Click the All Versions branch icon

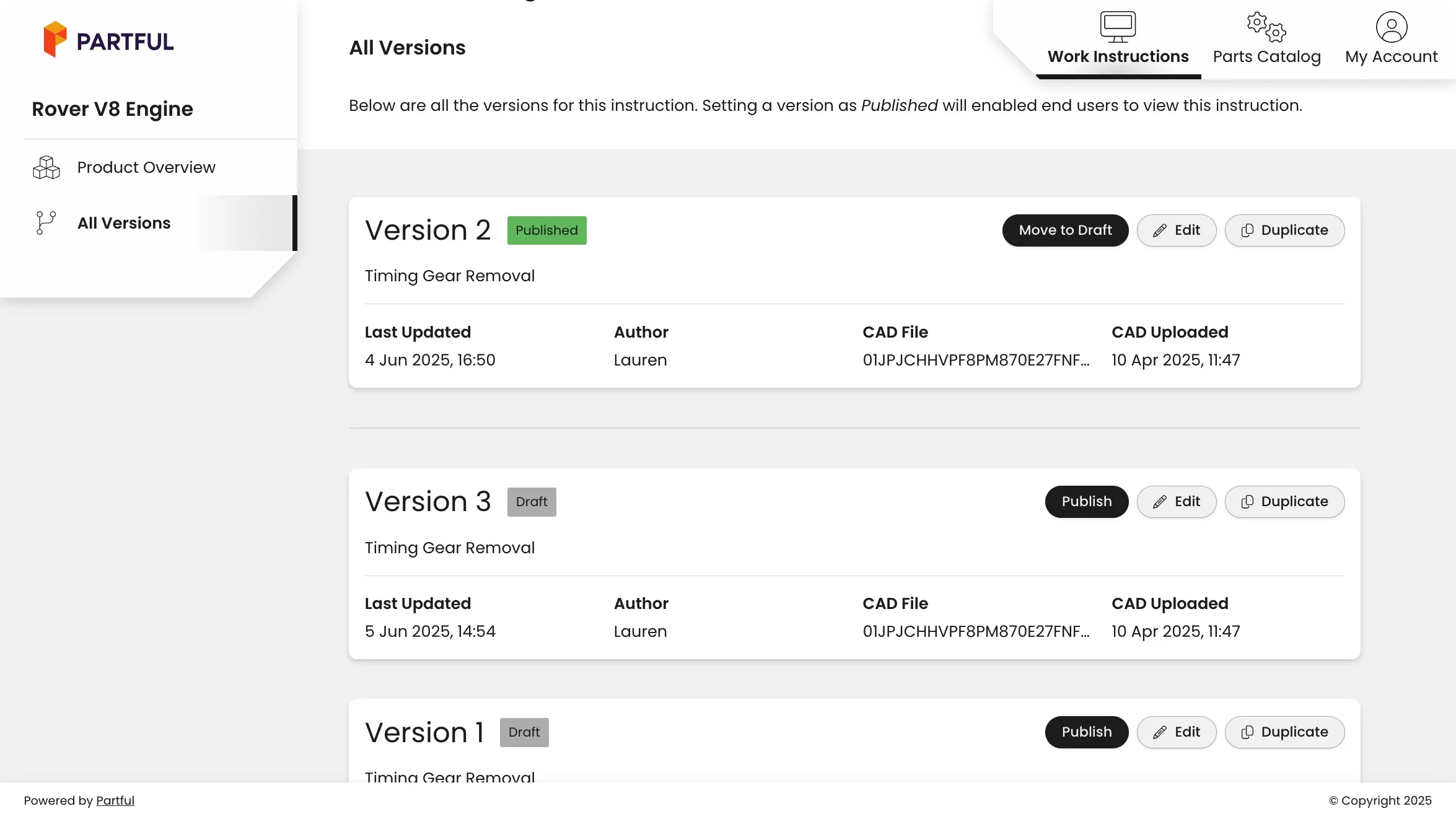click(x=46, y=223)
